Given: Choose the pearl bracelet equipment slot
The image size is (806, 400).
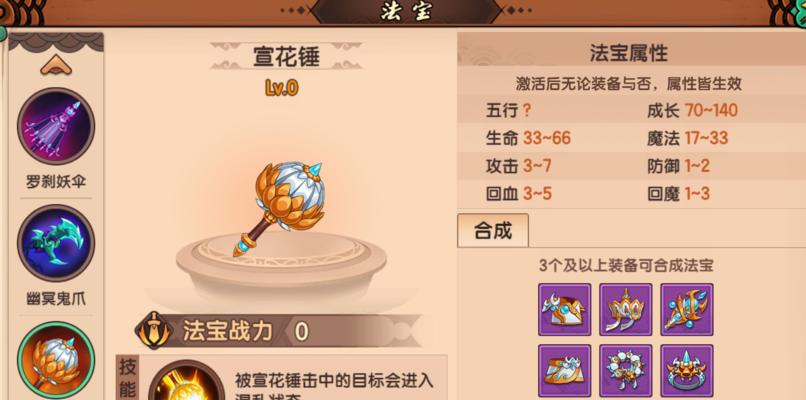Looking at the screenshot, I should tap(626, 371).
